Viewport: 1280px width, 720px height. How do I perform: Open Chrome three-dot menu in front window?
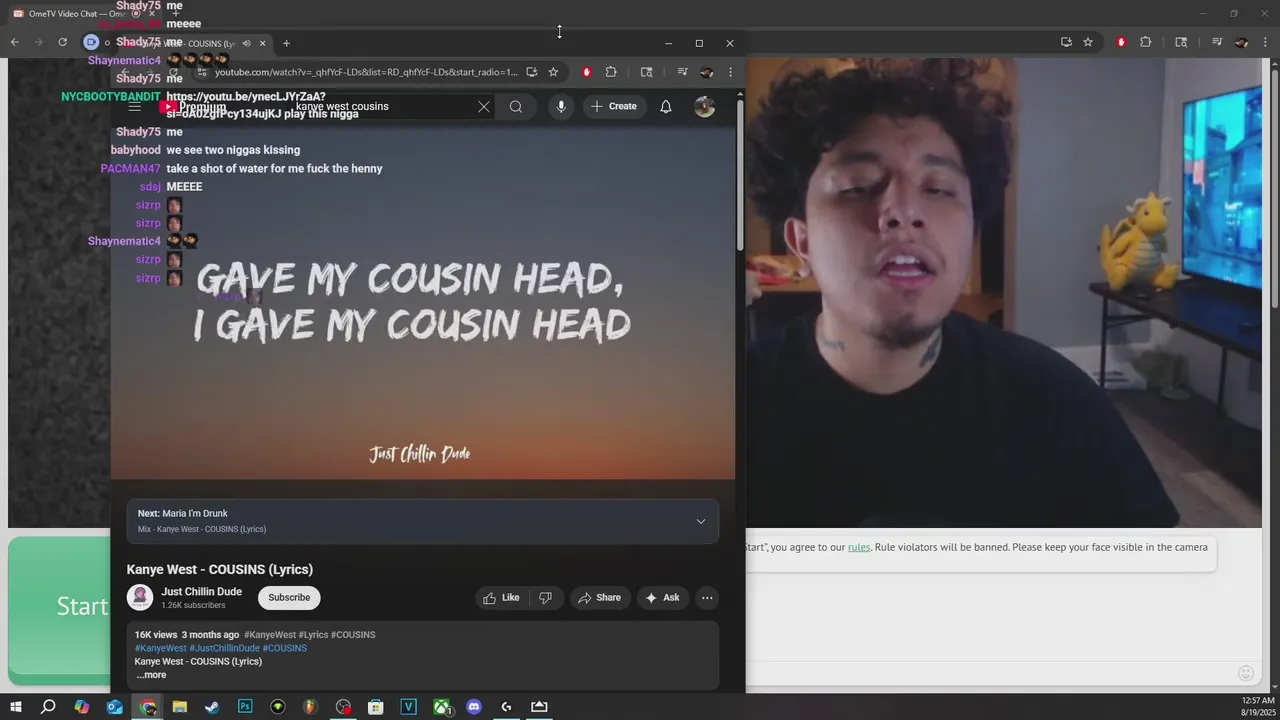click(730, 72)
